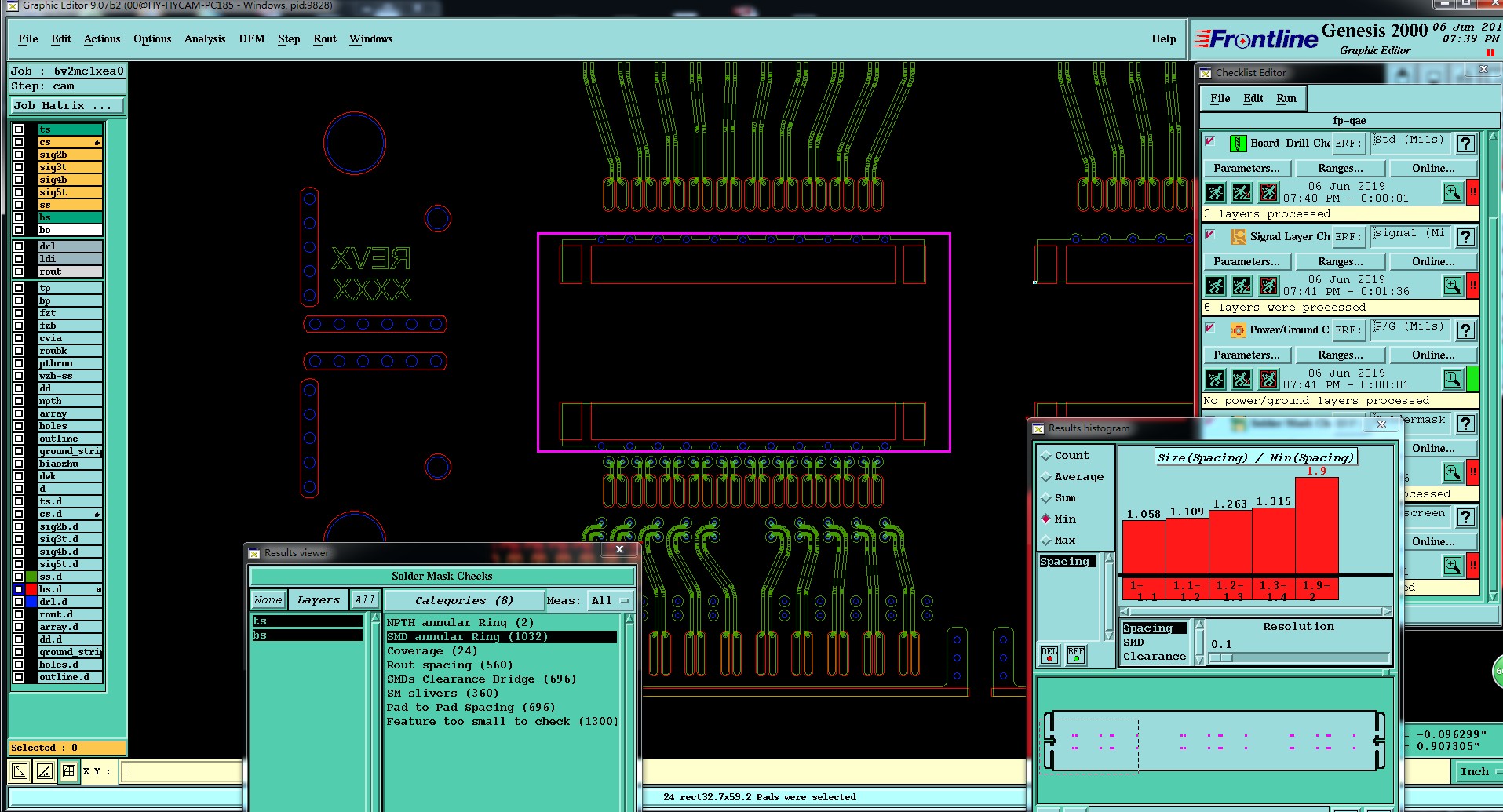Click help question mark for Signal Layer Check

(1465, 237)
